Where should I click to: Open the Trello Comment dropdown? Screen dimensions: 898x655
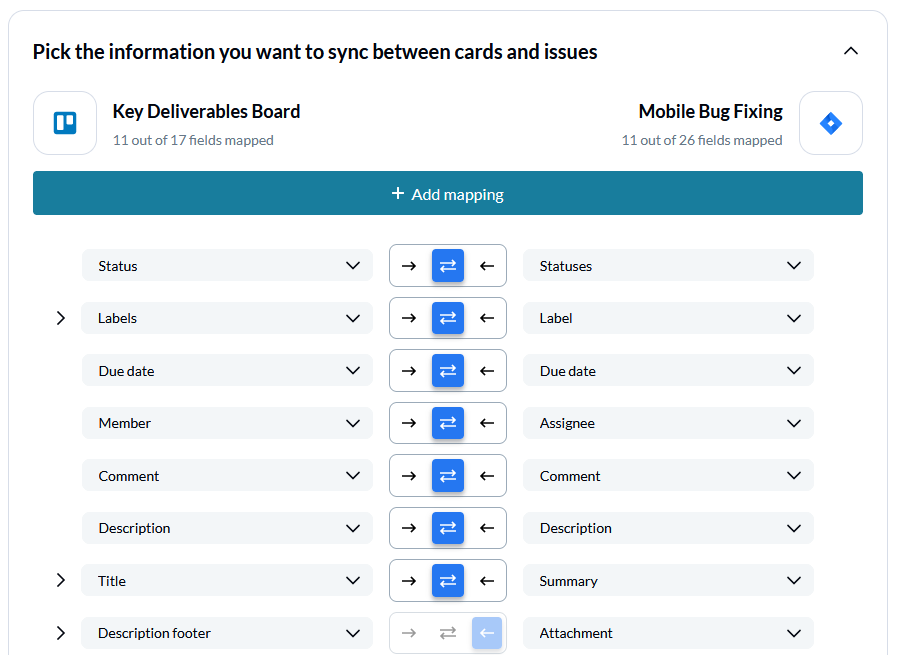pos(227,476)
